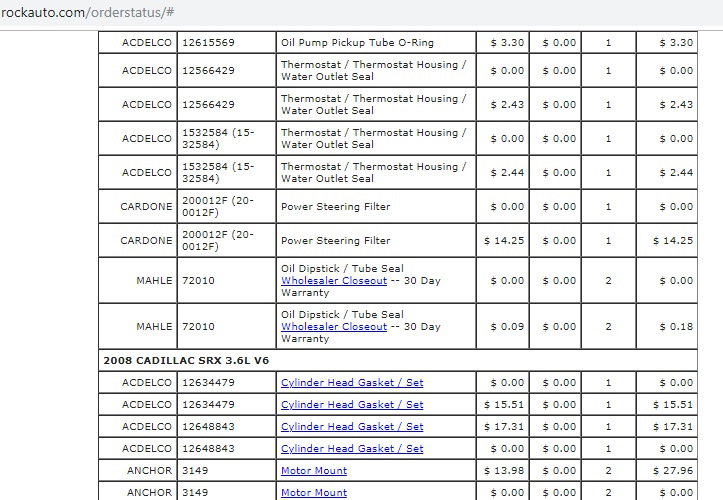Image resolution: width=723 pixels, height=500 pixels.
Task: Select '3149' in the $ 13.98 row
Action: point(195,470)
